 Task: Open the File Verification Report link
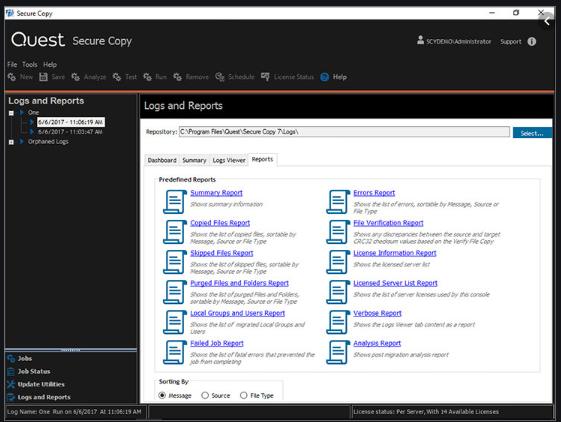point(388,223)
